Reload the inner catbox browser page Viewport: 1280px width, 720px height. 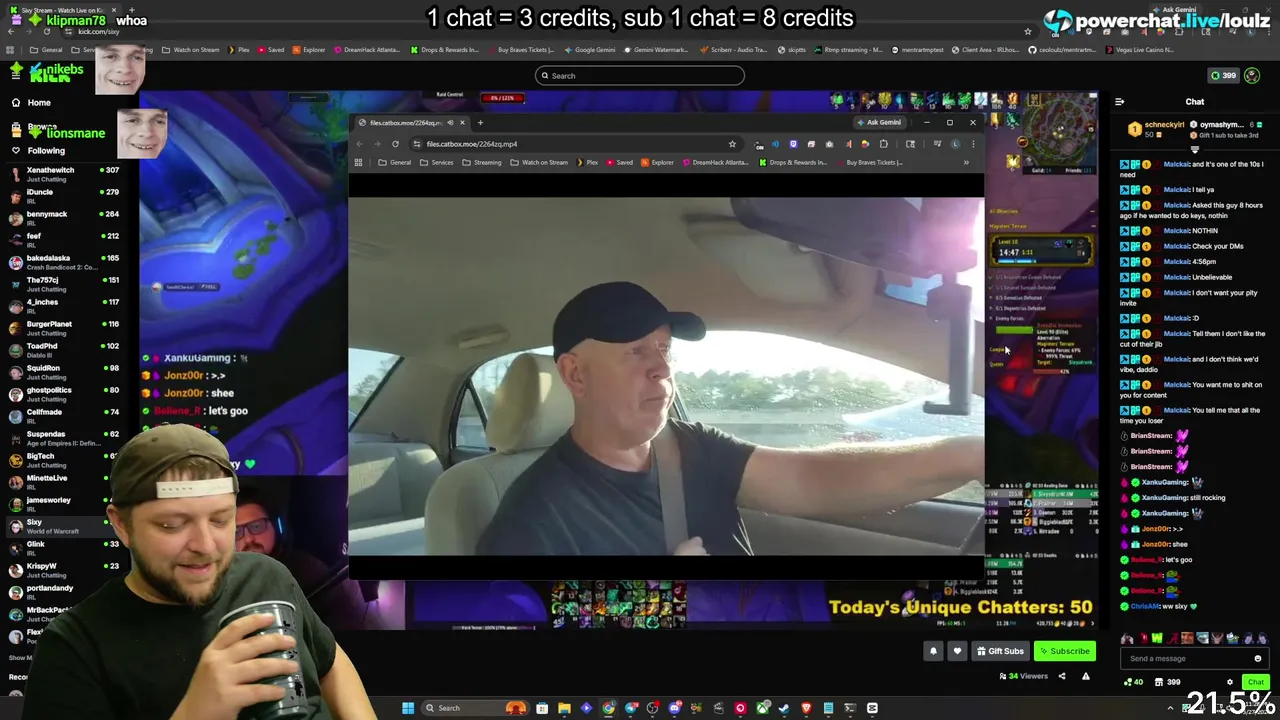[x=395, y=144]
